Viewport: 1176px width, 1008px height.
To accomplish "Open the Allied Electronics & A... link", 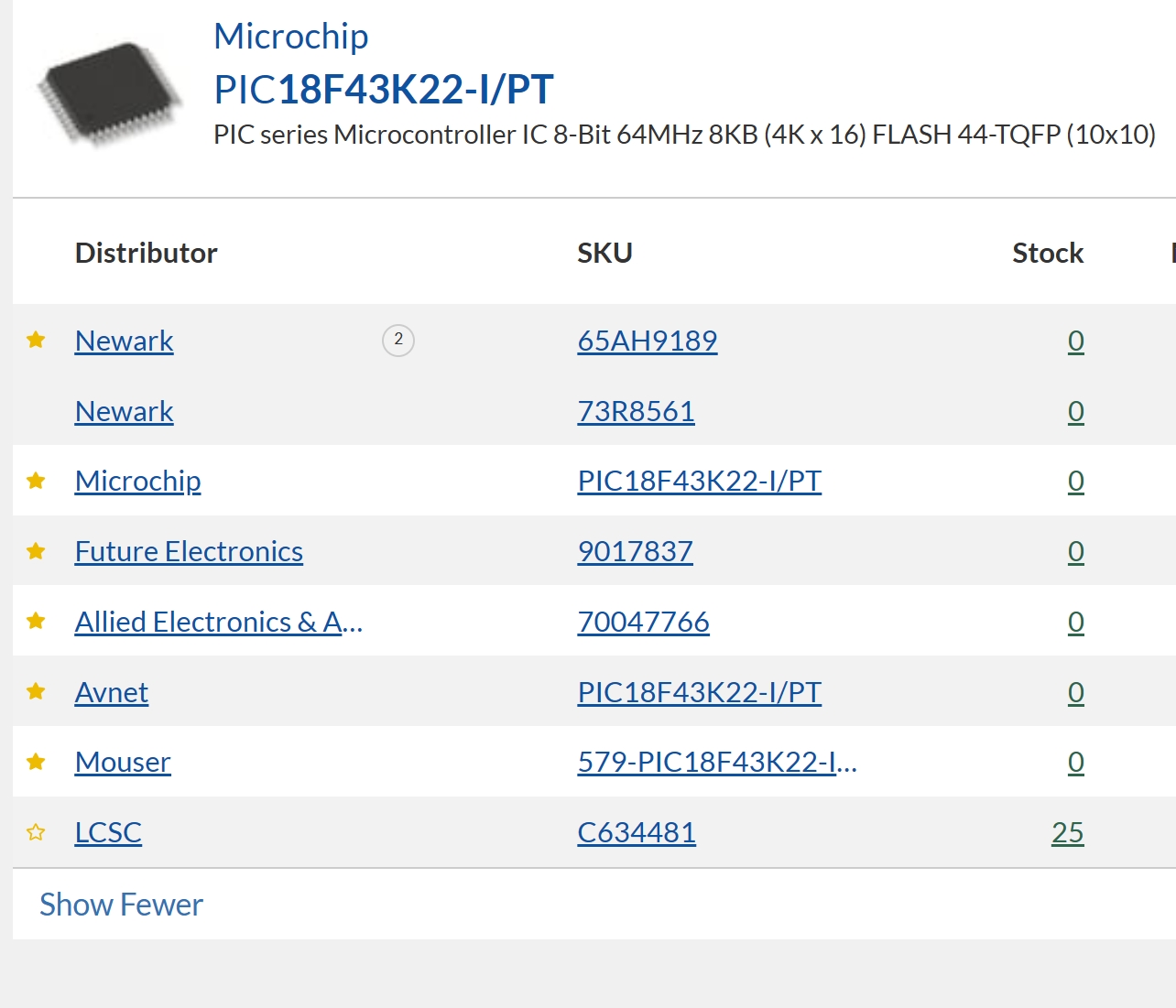I will click(219, 622).
